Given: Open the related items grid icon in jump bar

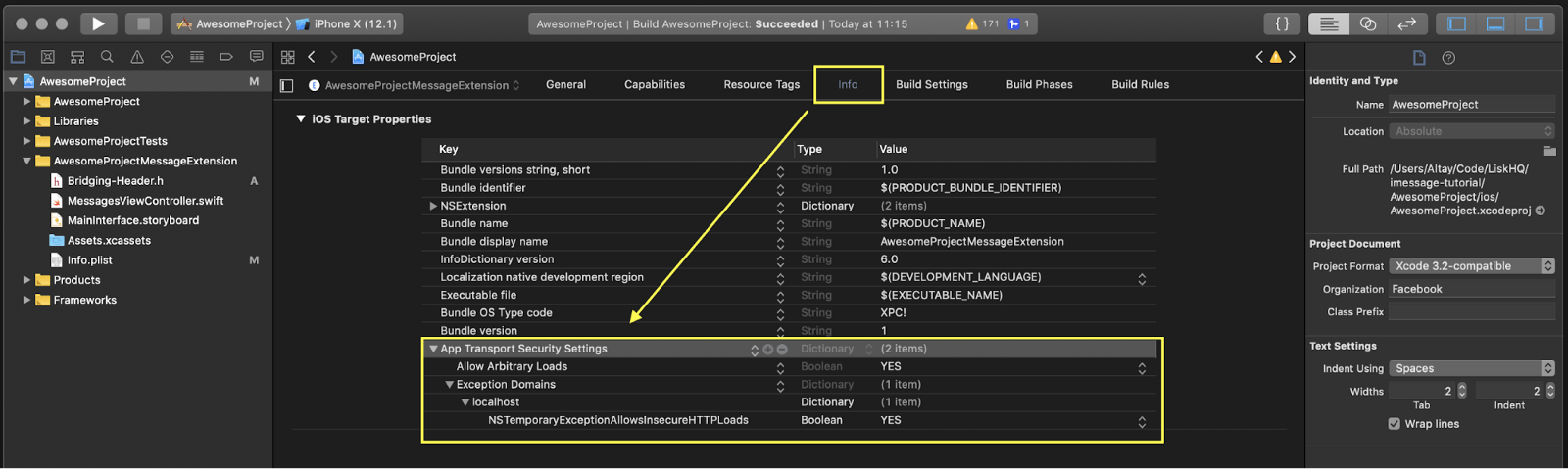Looking at the screenshot, I should point(288,57).
